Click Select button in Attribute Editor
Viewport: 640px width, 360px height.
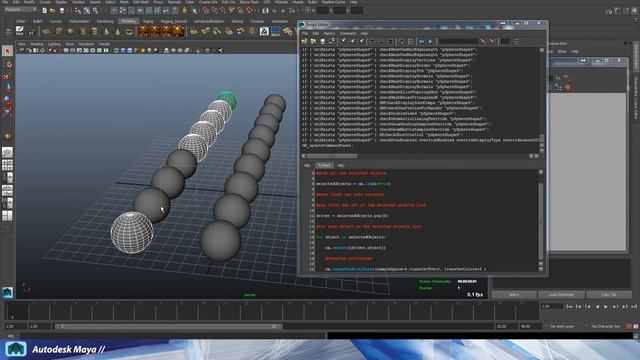[x=514, y=295]
